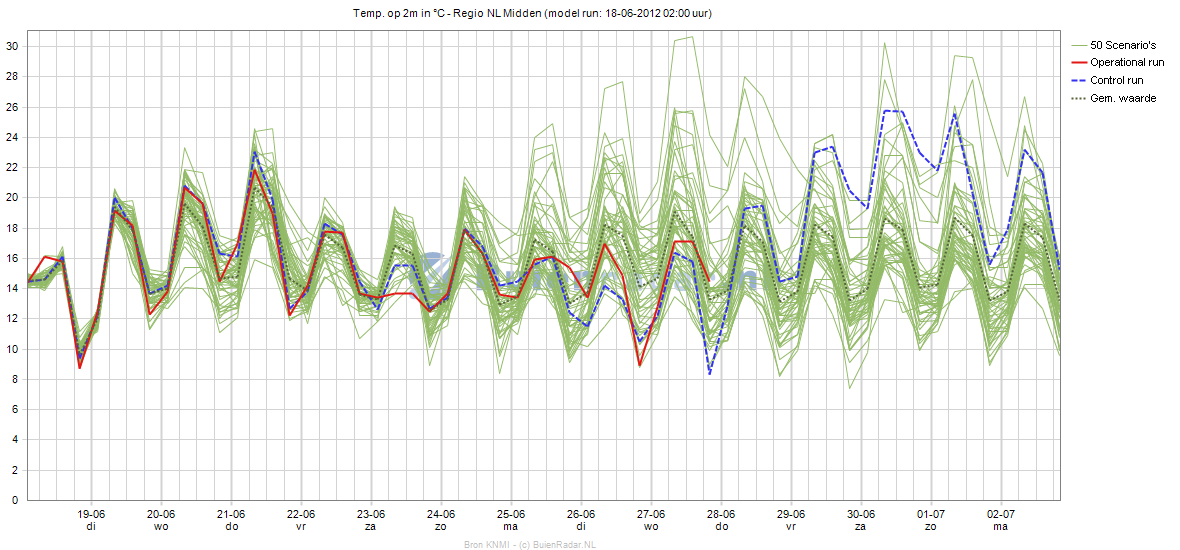Click the y-axis value '2'
Viewport: 1180px width, 550px height.
(15, 469)
